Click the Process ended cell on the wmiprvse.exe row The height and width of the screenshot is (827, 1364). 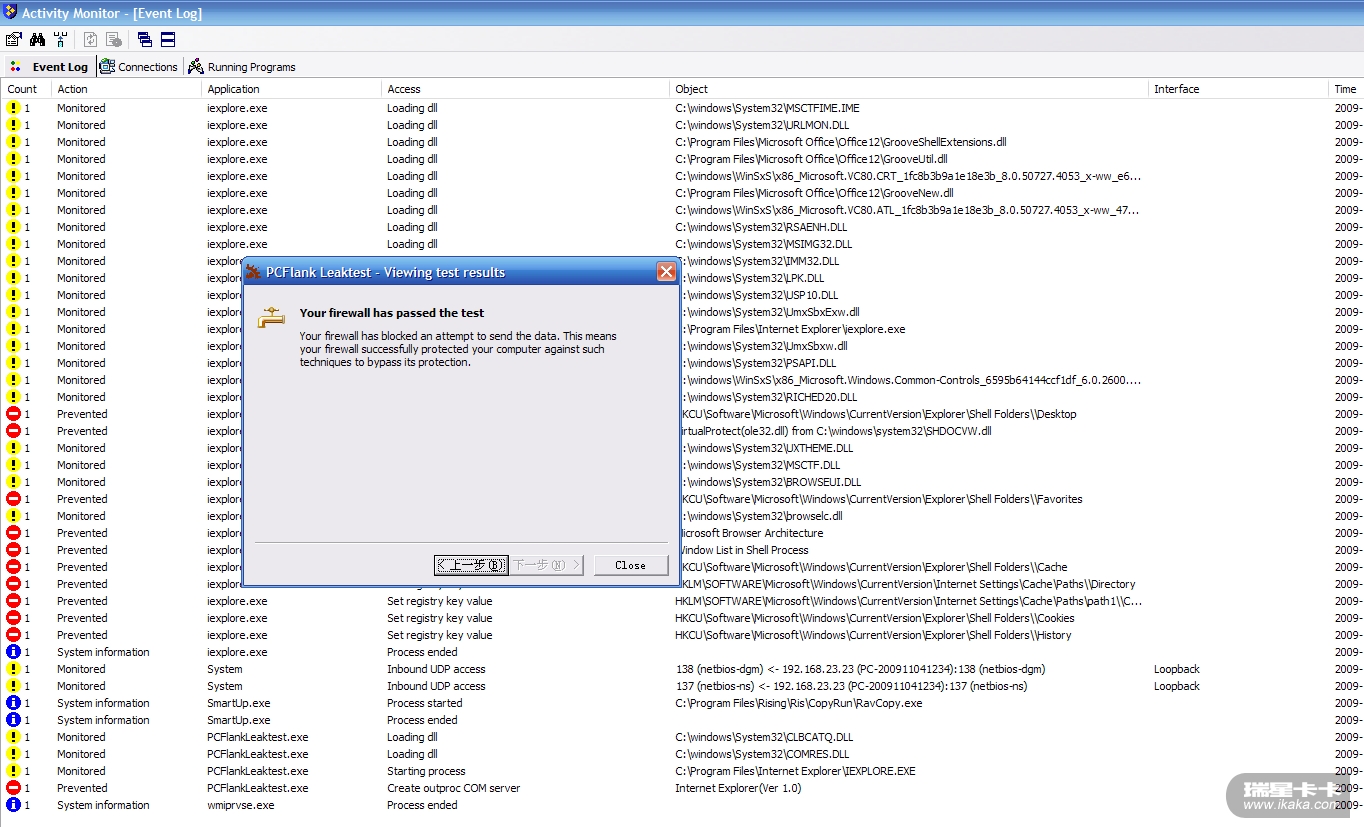click(x=422, y=805)
